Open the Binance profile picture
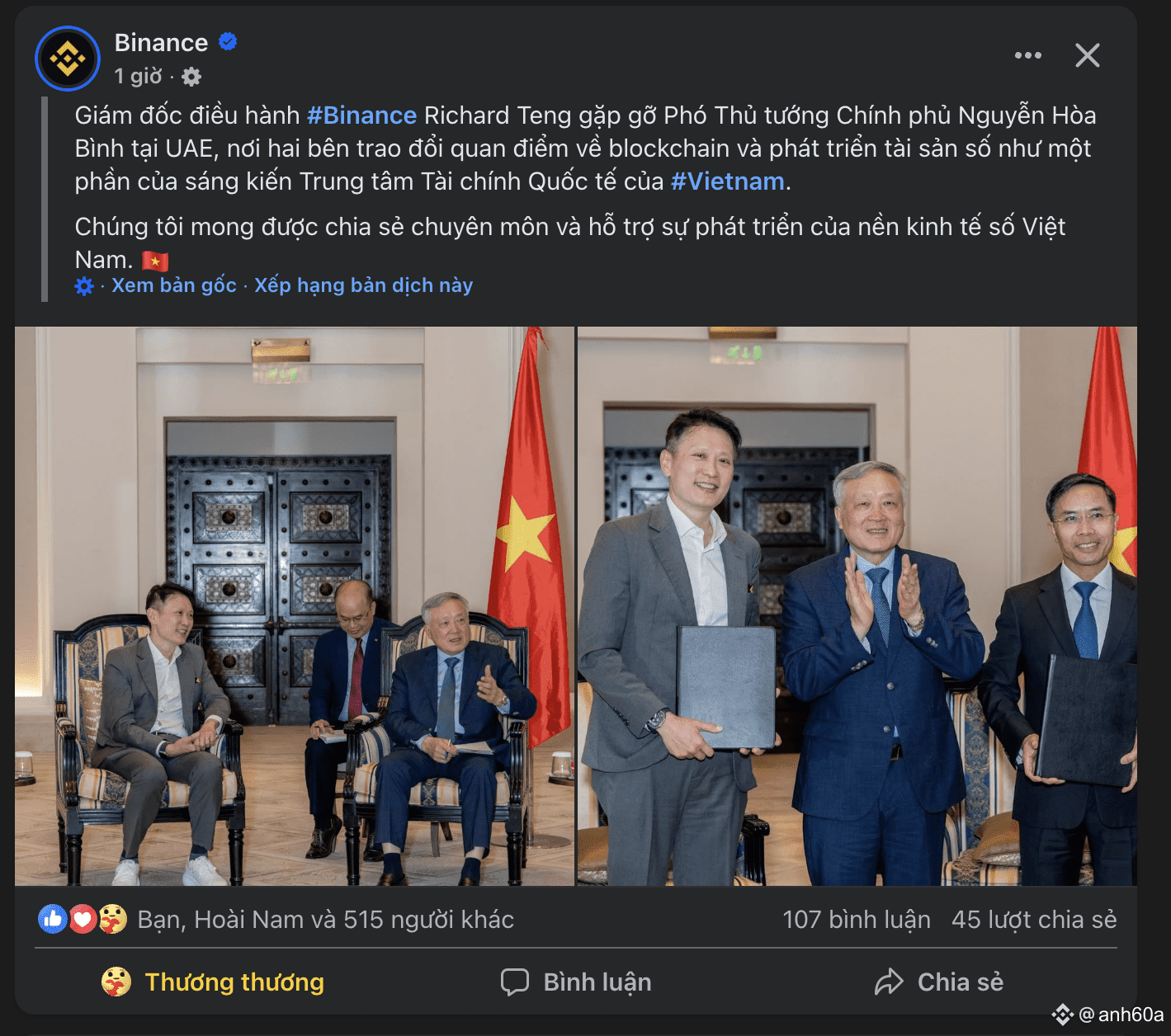The height and width of the screenshot is (1036, 1171). tap(68, 59)
